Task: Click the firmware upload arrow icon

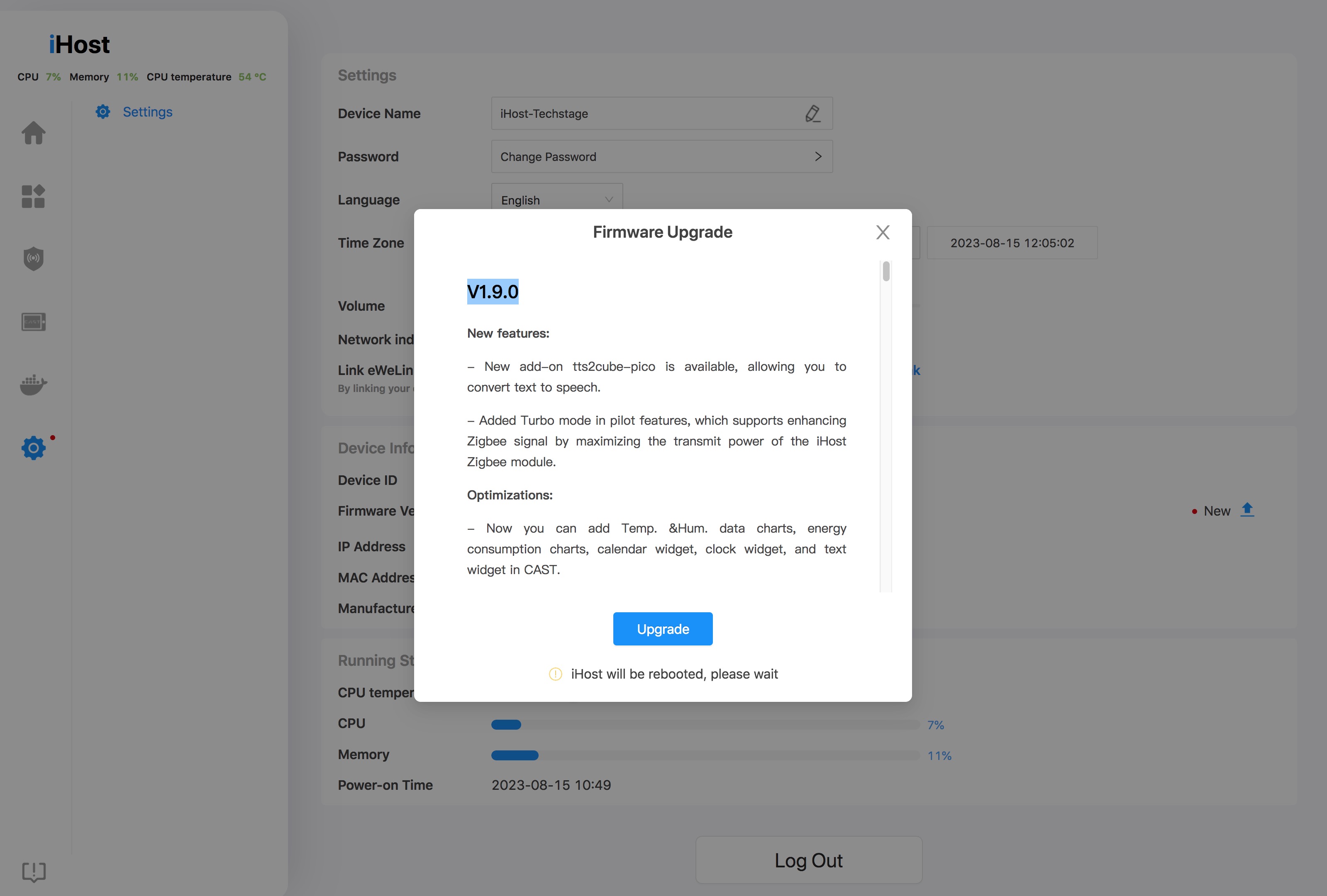Action: point(1247,510)
